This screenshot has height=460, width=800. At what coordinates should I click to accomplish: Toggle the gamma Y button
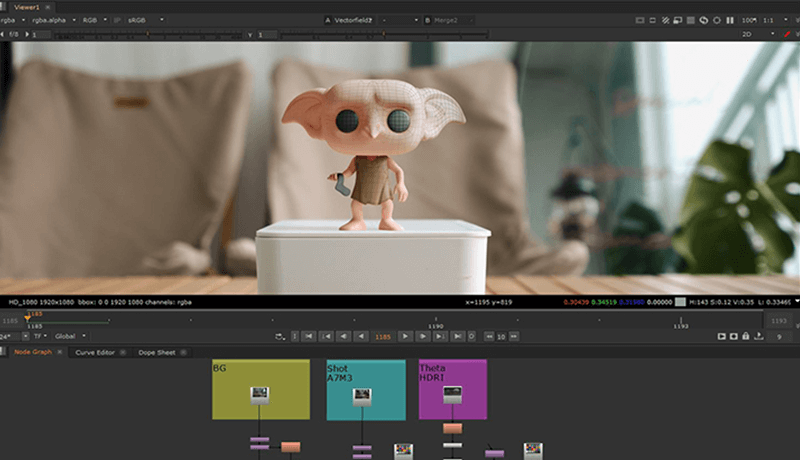[x=250, y=35]
